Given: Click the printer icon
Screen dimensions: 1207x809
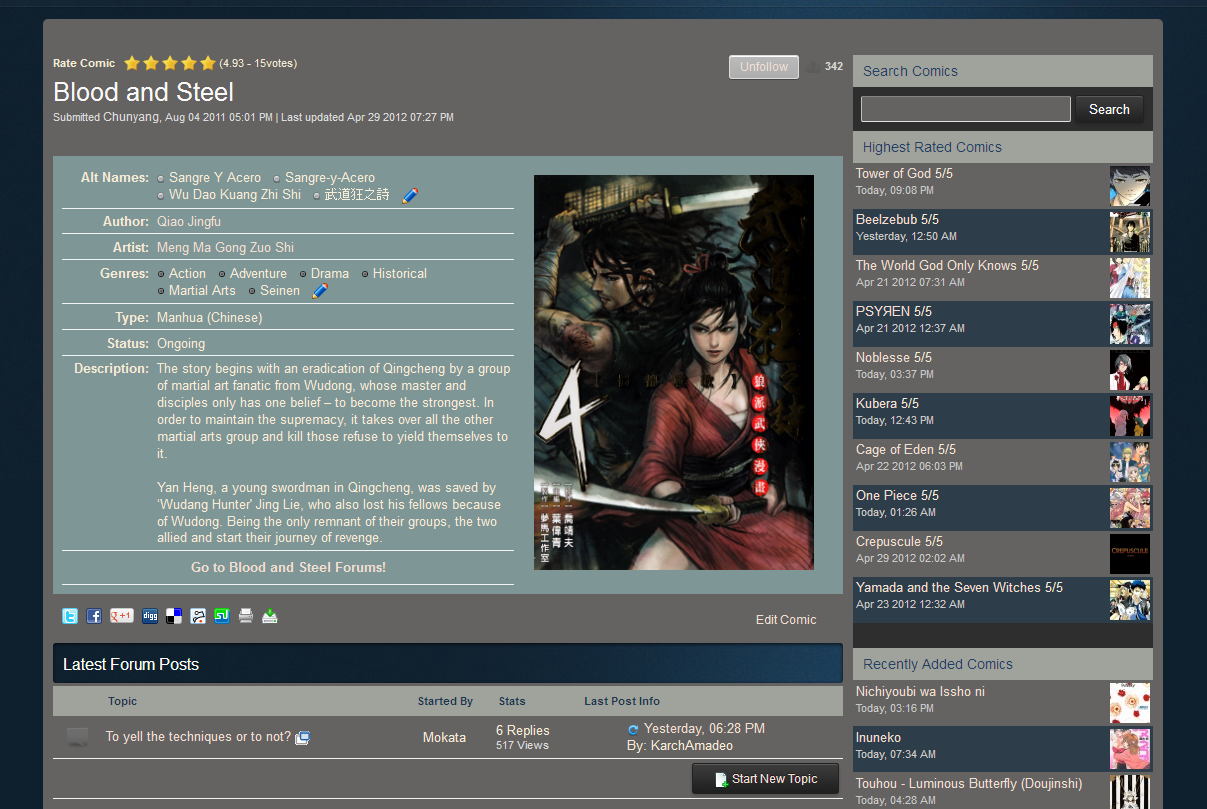Looking at the screenshot, I should [246, 616].
